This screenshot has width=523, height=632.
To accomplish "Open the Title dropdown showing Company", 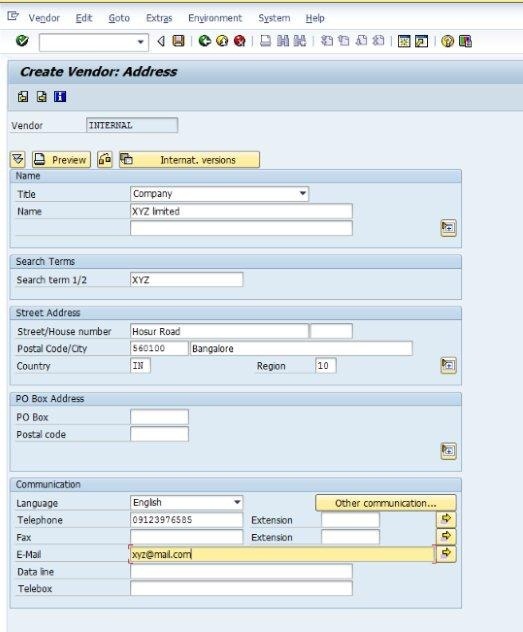I will [x=220, y=194].
